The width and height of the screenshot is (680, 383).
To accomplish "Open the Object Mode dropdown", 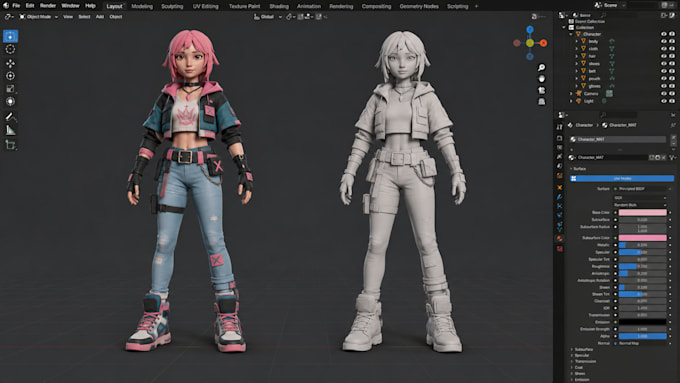I will coord(39,16).
